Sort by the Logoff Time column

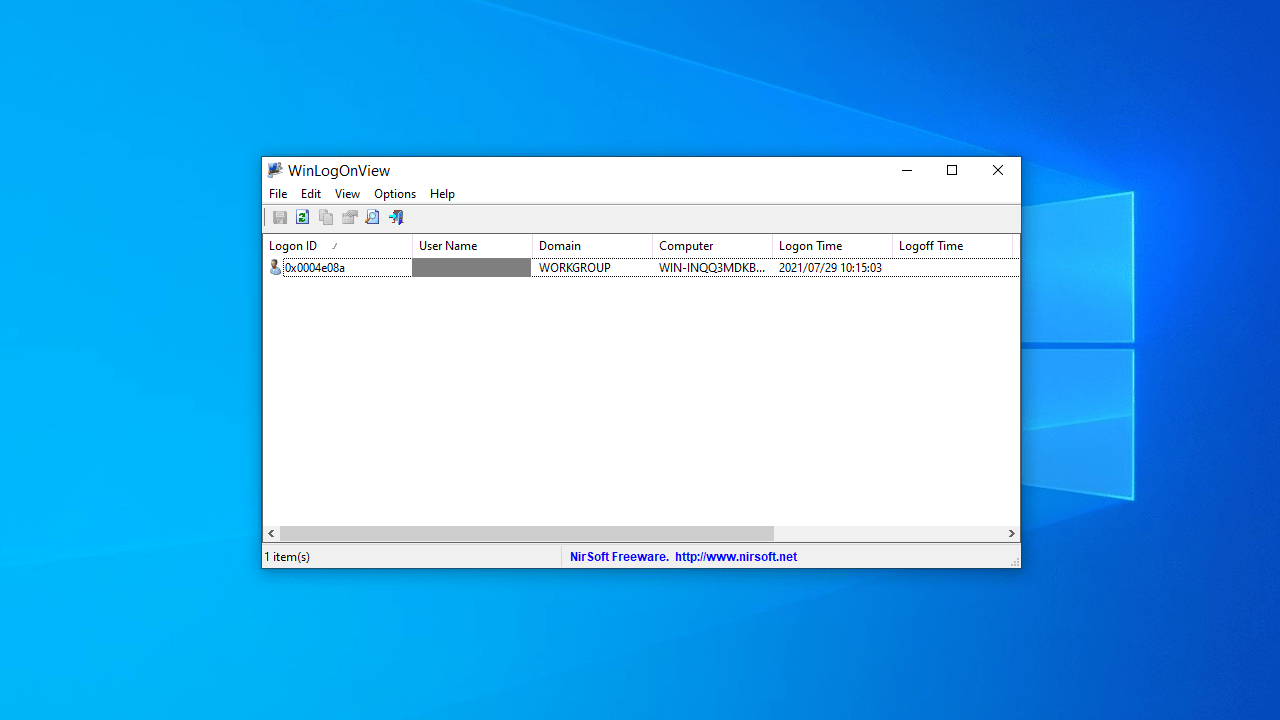952,246
